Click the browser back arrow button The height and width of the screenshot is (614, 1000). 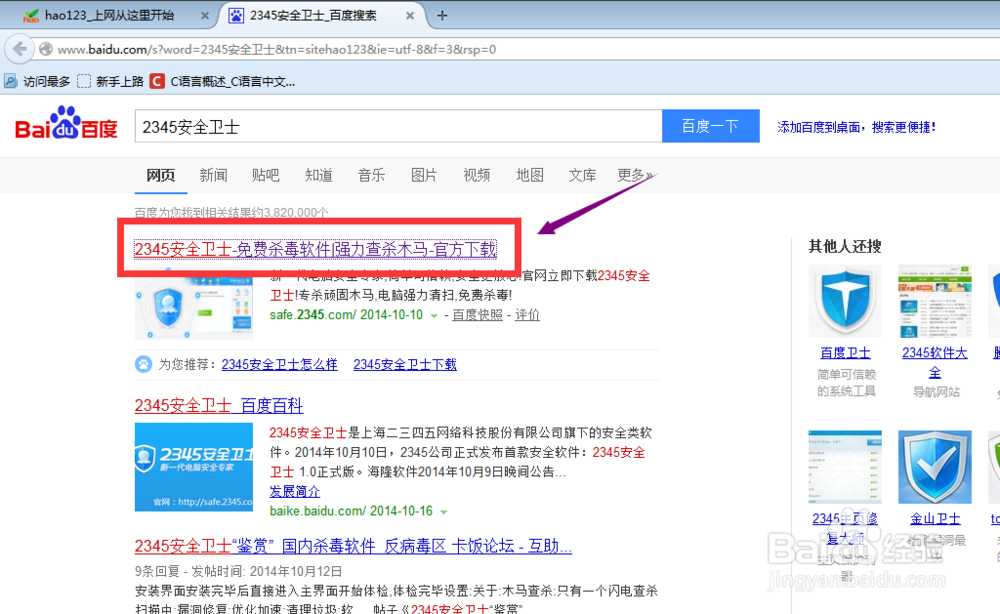pos(19,49)
